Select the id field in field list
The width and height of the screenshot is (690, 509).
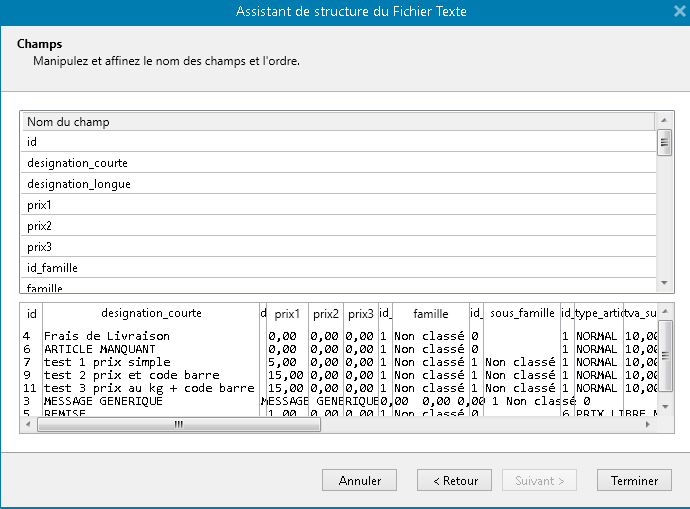point(338,142)
